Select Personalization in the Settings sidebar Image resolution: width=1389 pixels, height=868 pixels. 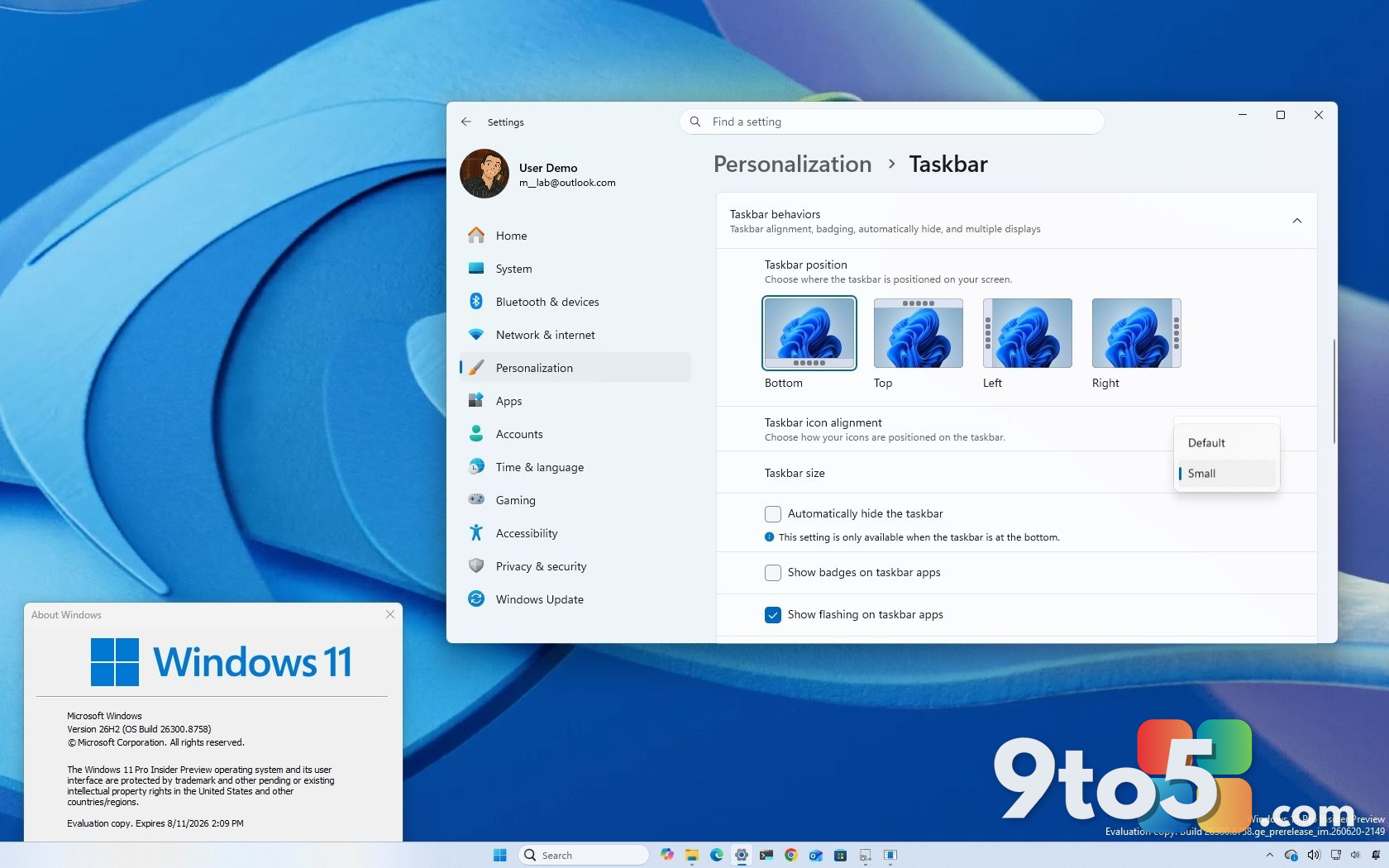(x=575, y=368)
